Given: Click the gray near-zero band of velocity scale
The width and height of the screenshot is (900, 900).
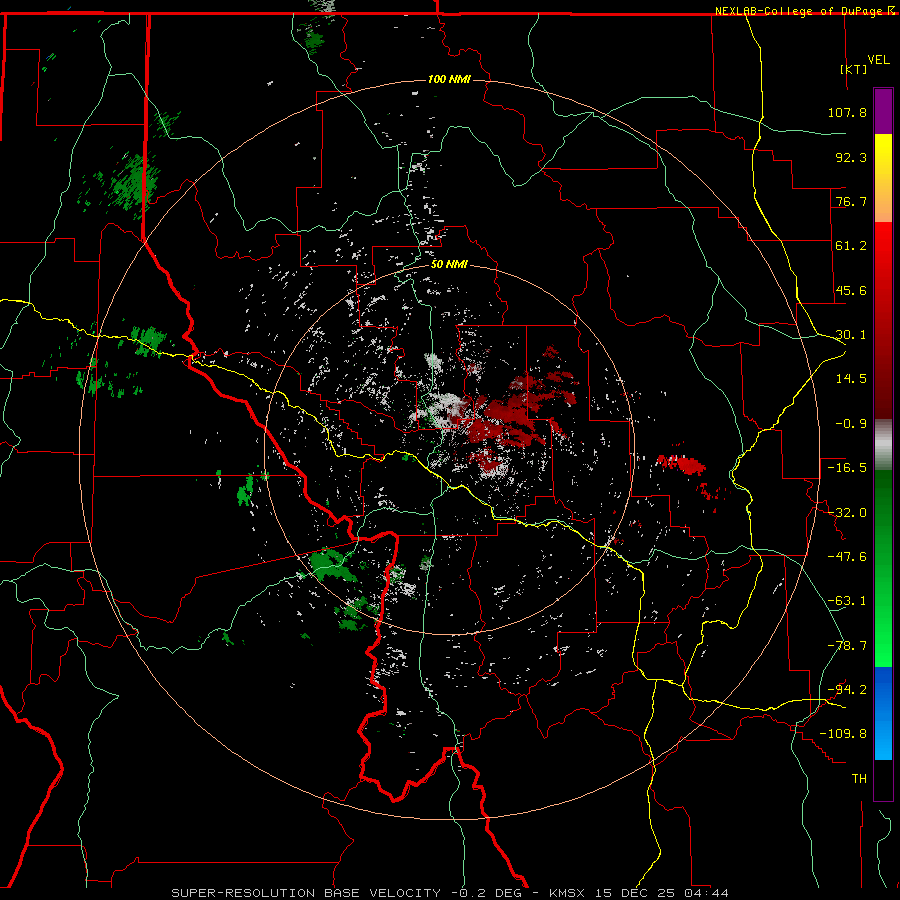Looking at the screenshot, I should 883,445.
